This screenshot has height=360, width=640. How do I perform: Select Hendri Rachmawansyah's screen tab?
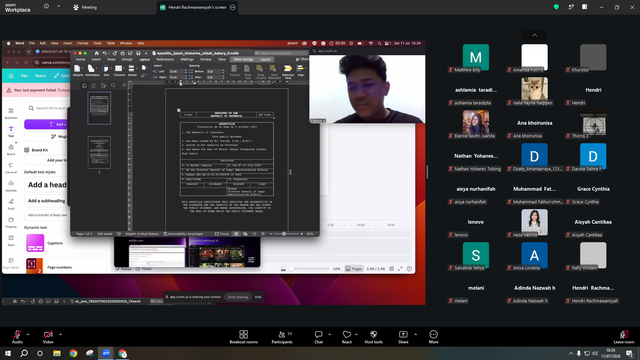[198, 7]
